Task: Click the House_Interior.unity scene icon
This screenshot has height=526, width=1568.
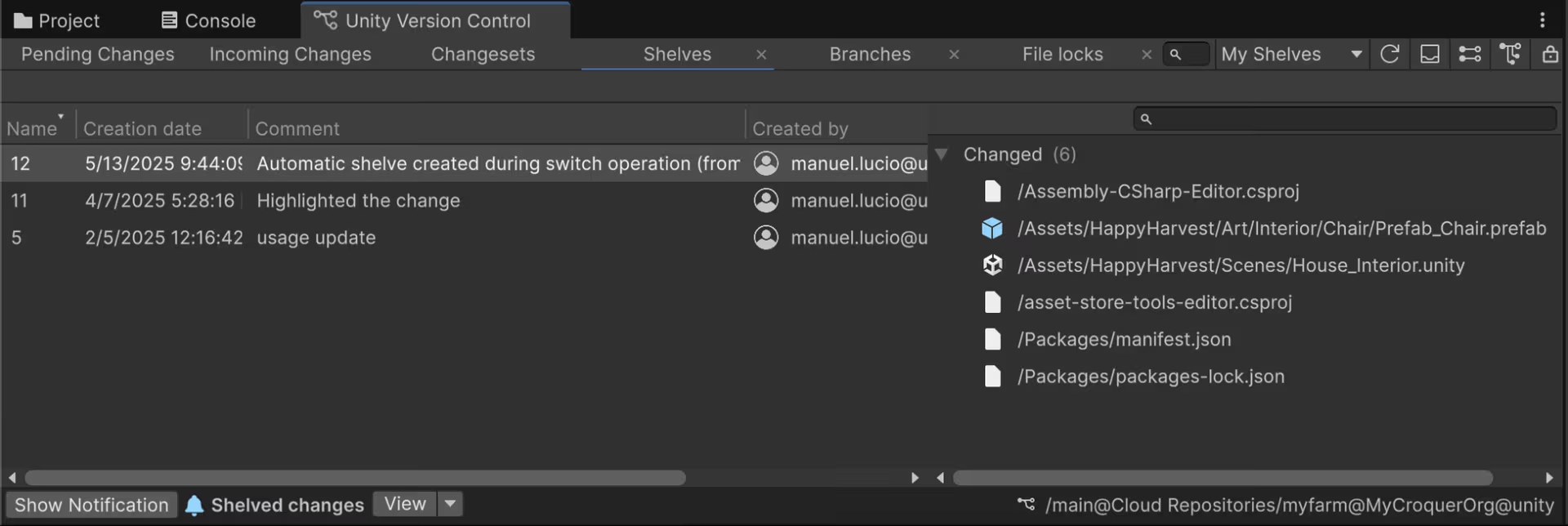Action: [x=992, y=265]
